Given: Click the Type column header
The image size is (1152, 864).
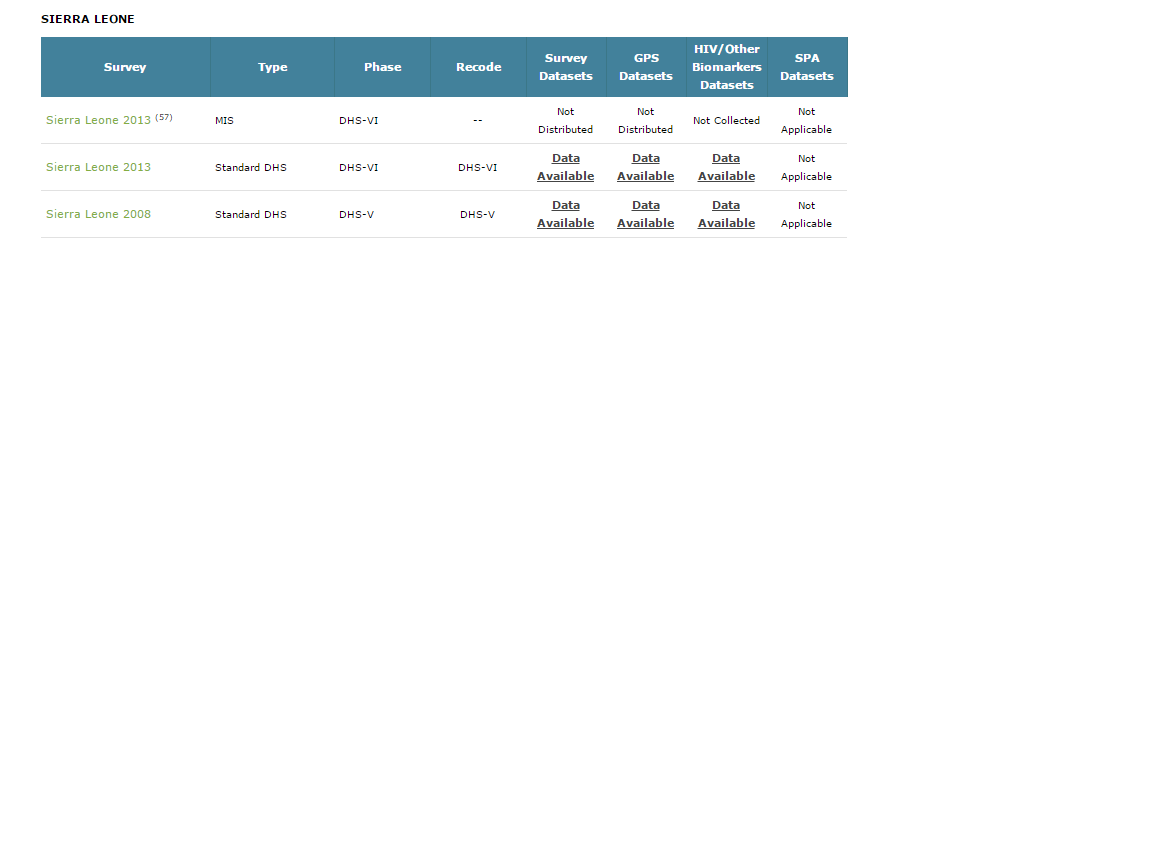Looking at the screenshot, I should [272, 67].
